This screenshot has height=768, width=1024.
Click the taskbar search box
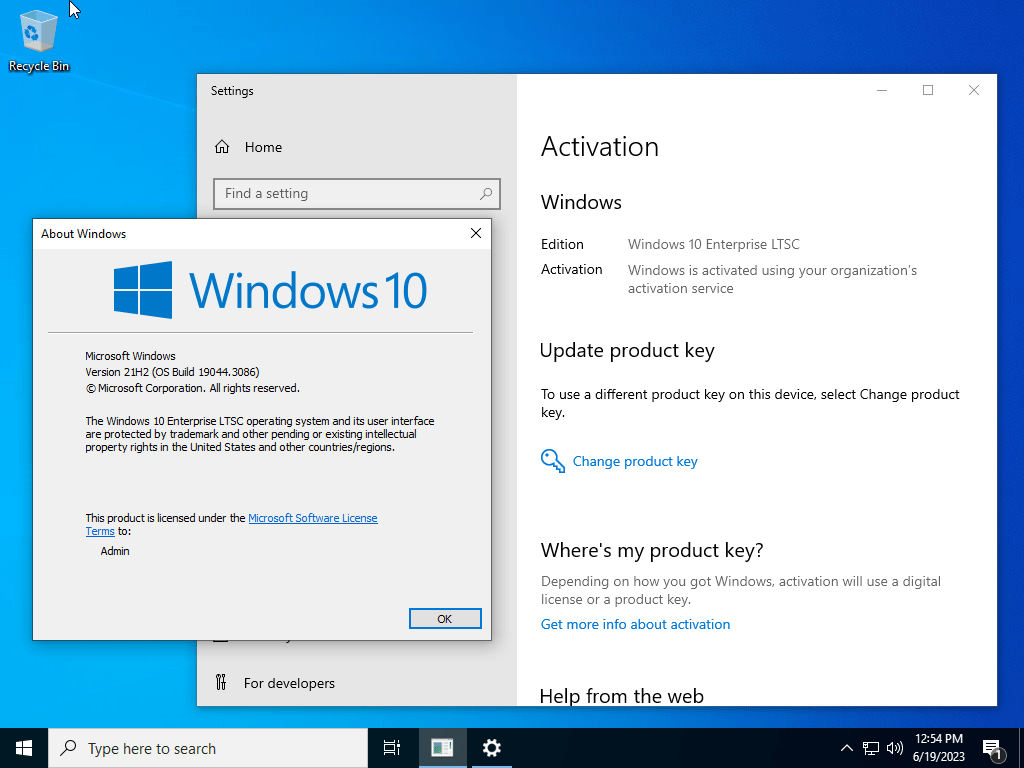pyautogui.click(x=208, y=748)
